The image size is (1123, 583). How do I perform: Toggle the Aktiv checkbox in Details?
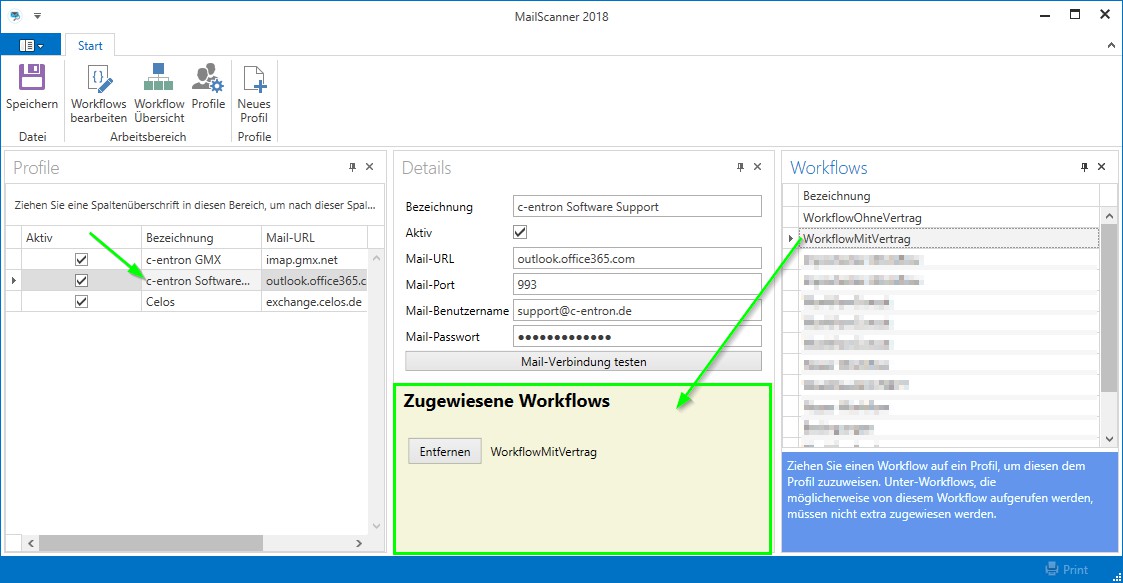520,232
